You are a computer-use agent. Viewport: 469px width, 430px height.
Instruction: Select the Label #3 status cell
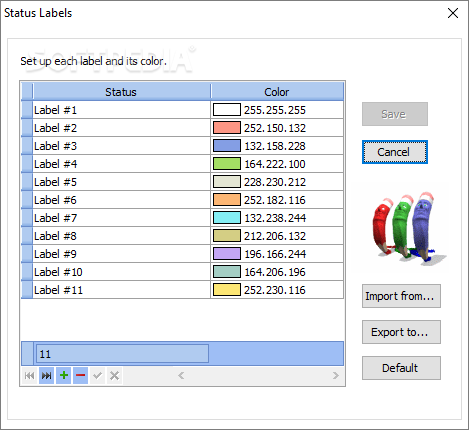[x=121, y=146]
